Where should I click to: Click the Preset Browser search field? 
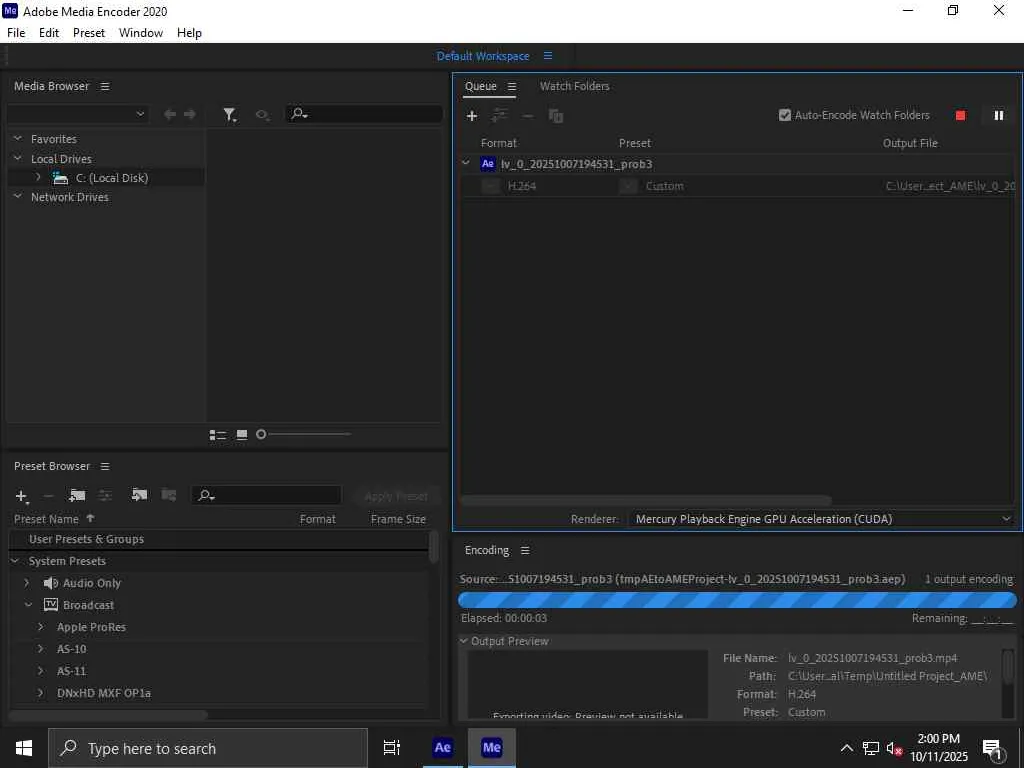tap(266, 496)
